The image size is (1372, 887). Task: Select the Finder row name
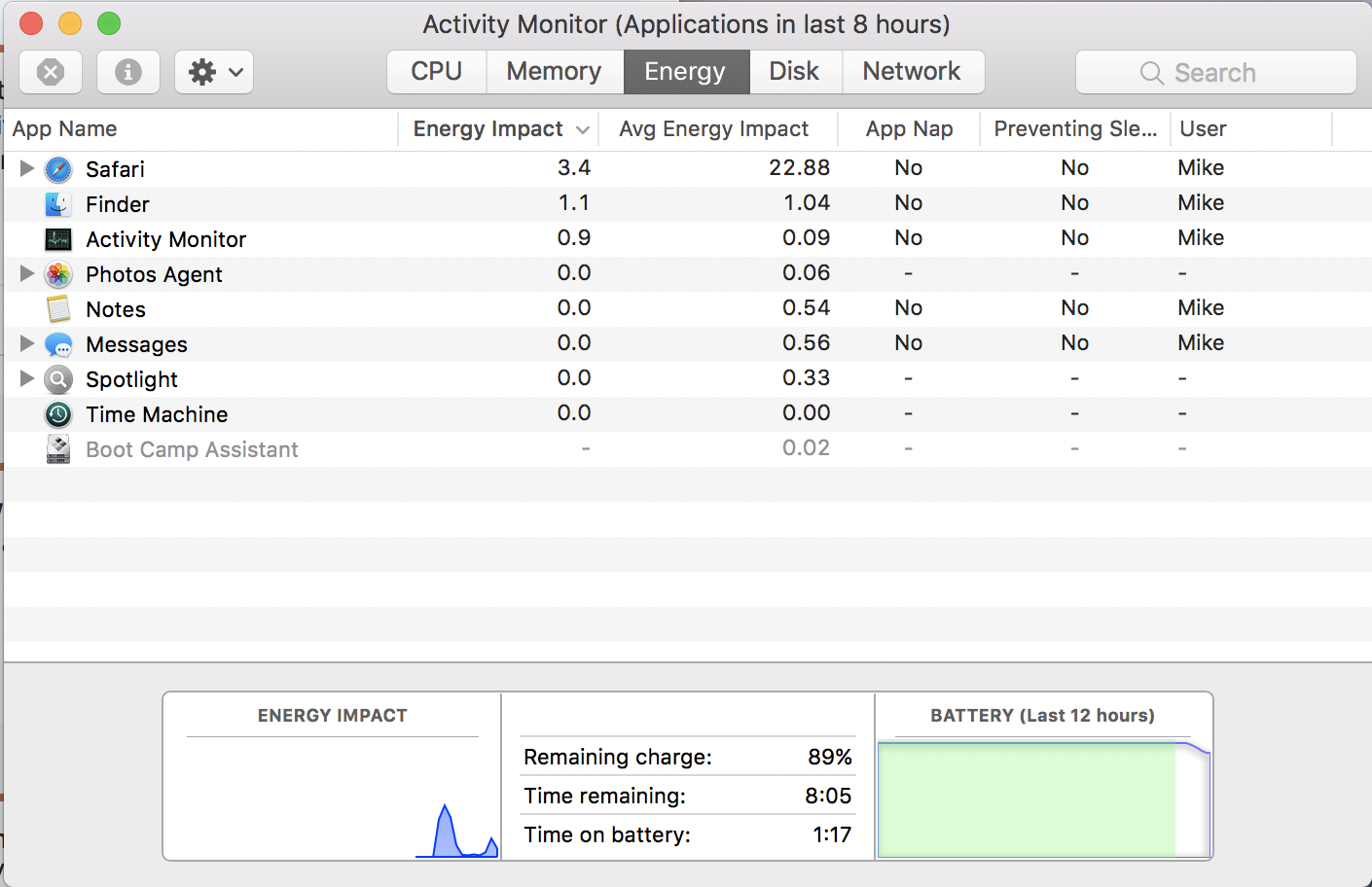pos(118,204)
